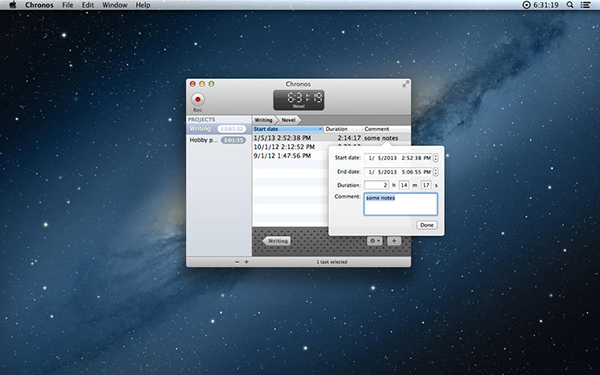
Task: Add project with bottom plus icon
Action: coord(246,262)
